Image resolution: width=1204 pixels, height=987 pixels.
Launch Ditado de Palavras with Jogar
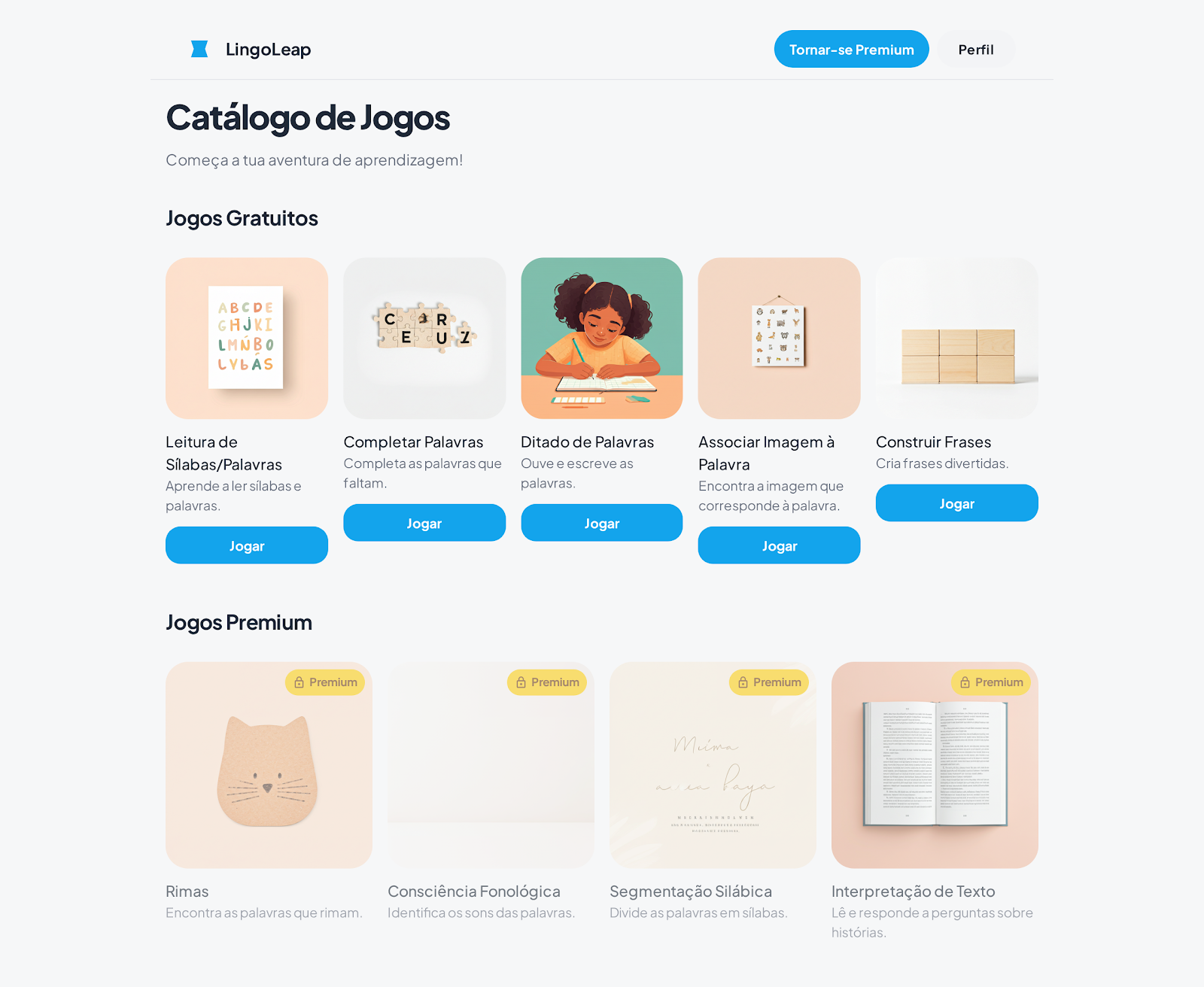coord(602,523)
